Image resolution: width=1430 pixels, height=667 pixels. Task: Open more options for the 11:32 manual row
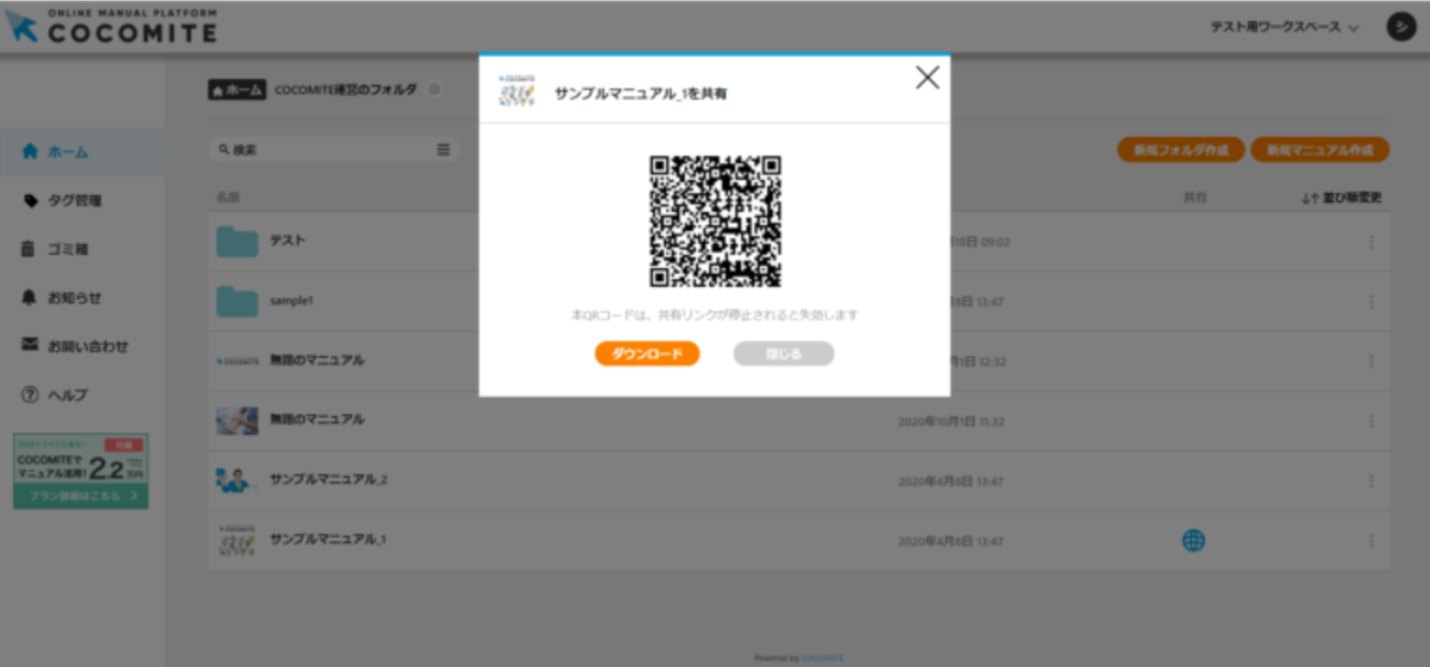coord(1371,421)
